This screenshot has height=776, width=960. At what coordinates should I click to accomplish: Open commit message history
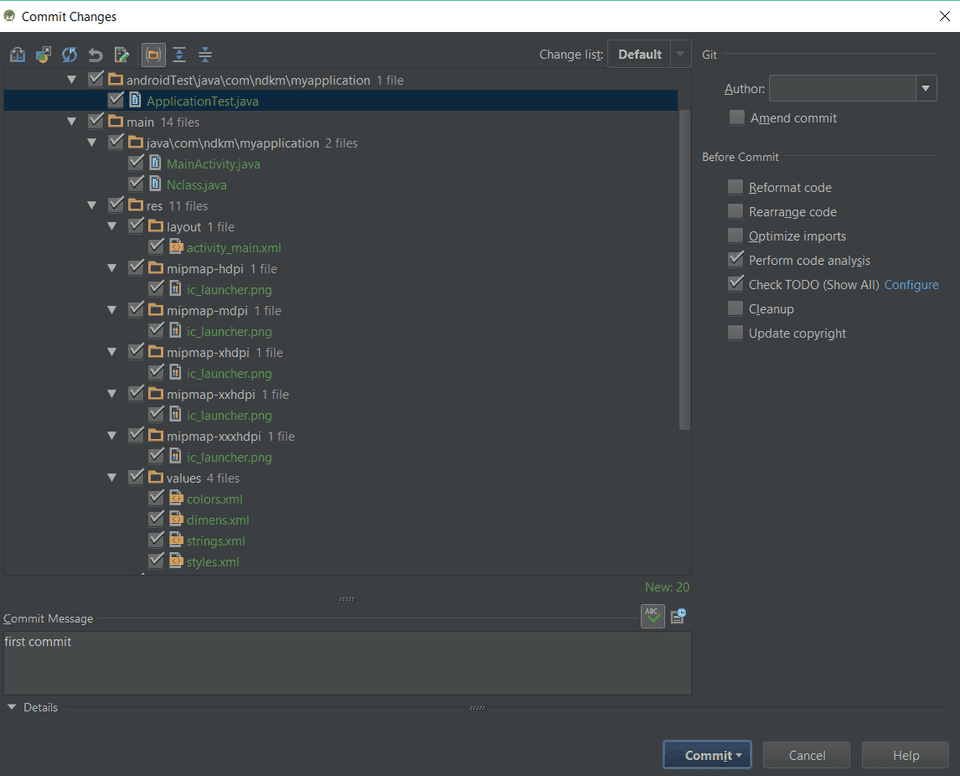676,616
